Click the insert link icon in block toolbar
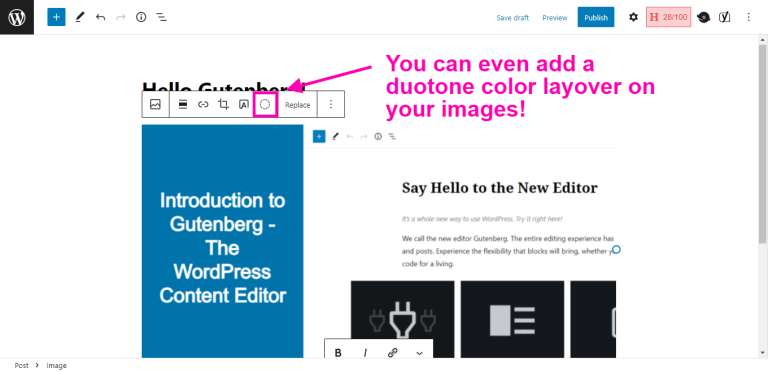The width and height of the screenshot is (768, 372). pyautogui.click(x=203, y=104)
